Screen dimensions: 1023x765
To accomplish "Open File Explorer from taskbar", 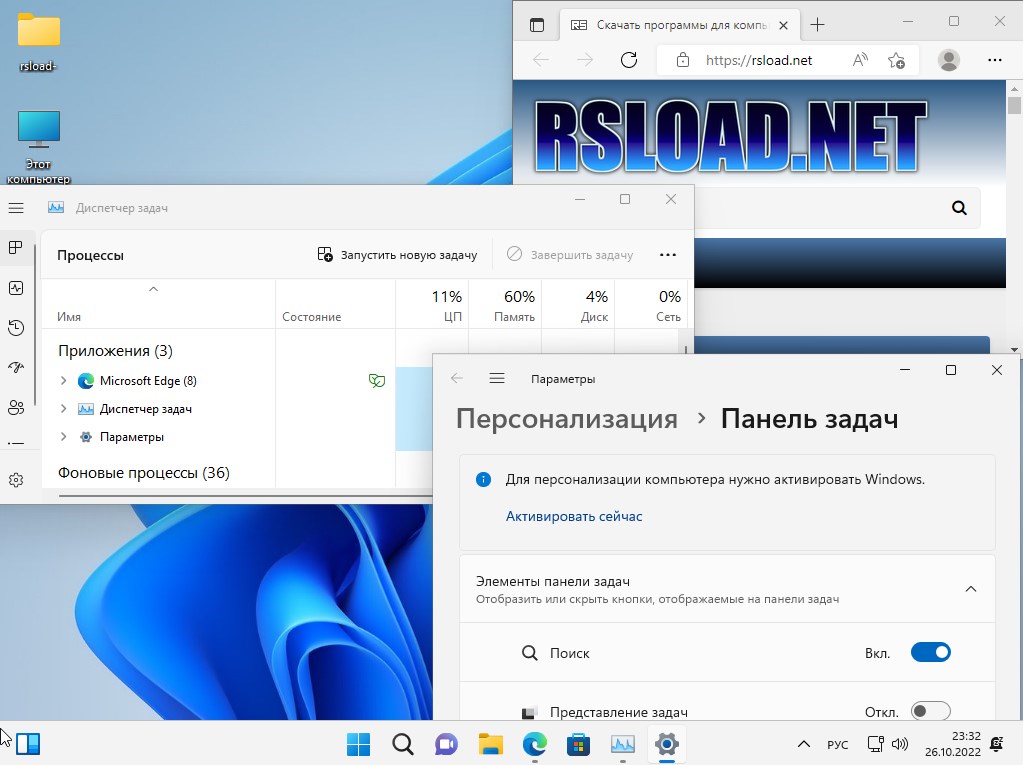I will click(x=491, y=743).
